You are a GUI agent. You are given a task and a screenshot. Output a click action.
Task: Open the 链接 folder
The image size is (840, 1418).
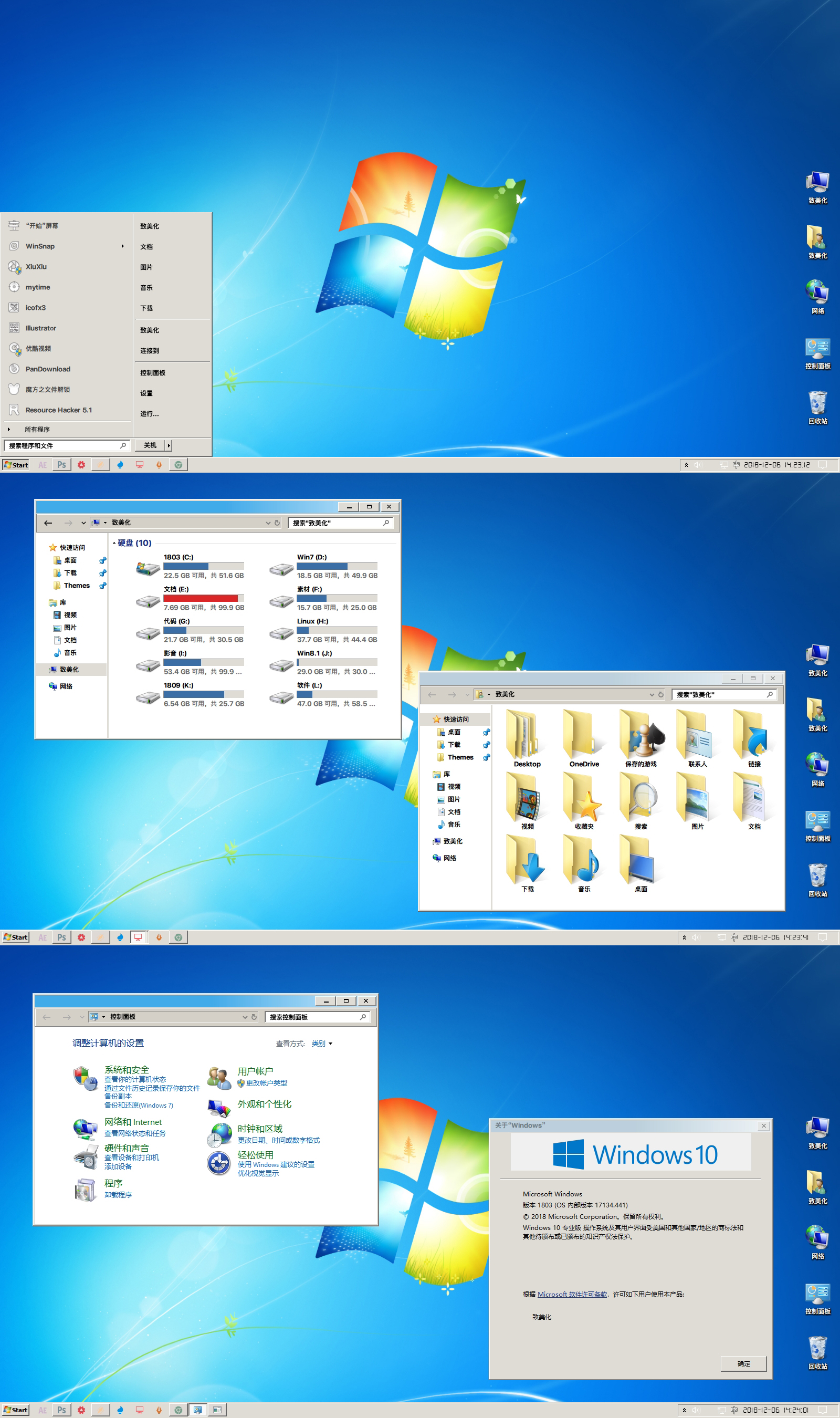tap(754, 738)
